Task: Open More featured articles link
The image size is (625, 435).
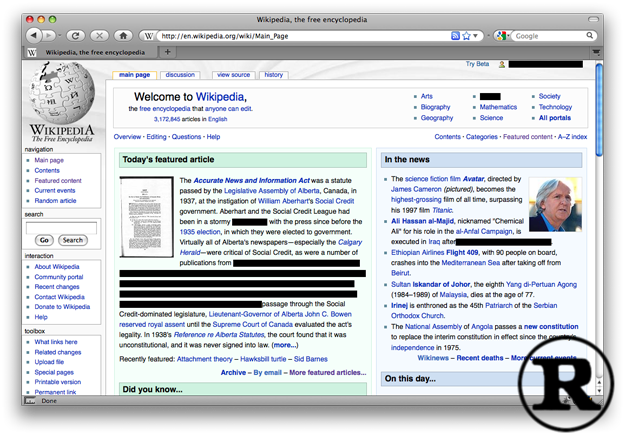Action: tap(328, 372)
